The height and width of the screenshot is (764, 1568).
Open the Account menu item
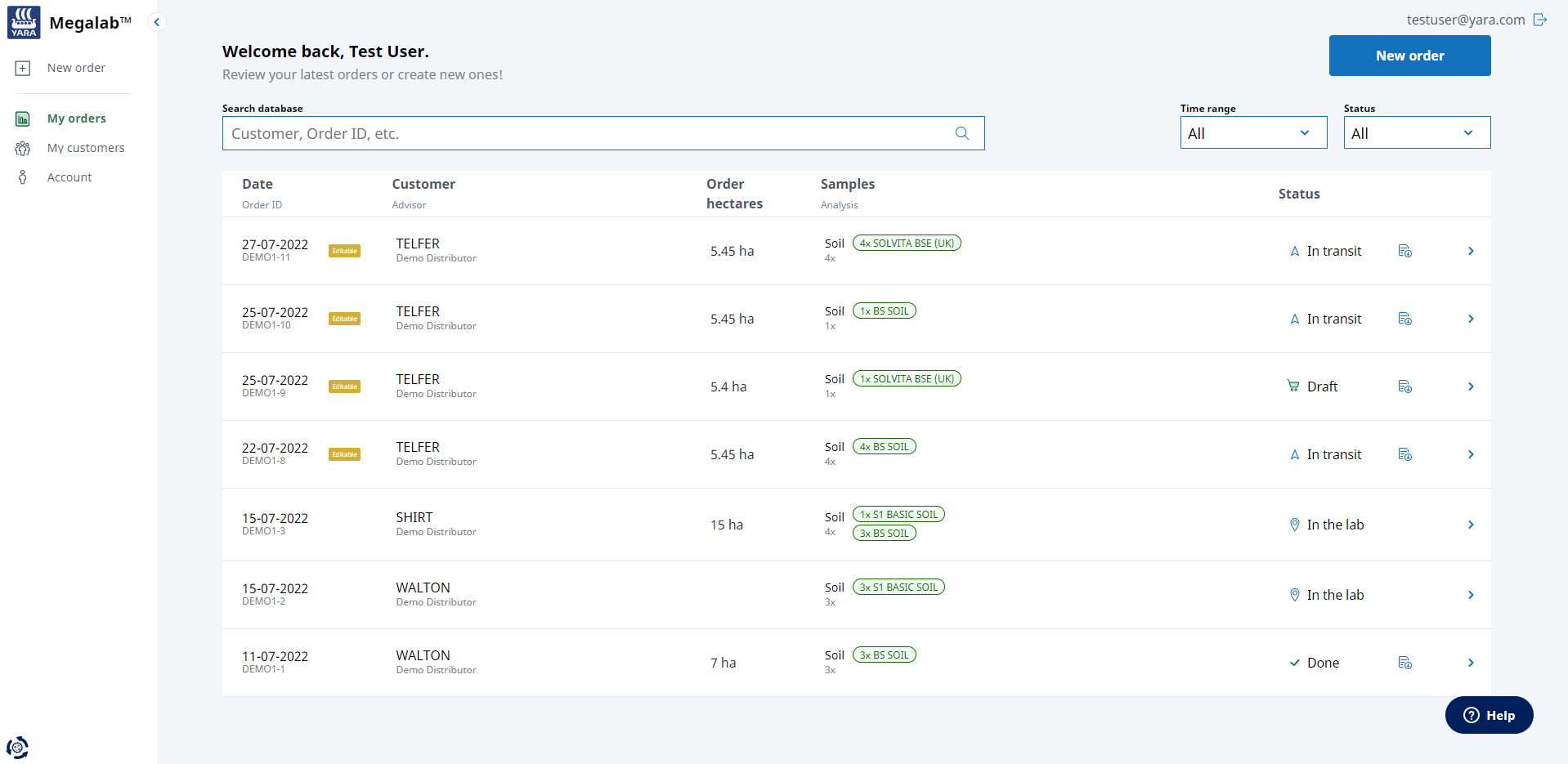(x=69, y=177)
